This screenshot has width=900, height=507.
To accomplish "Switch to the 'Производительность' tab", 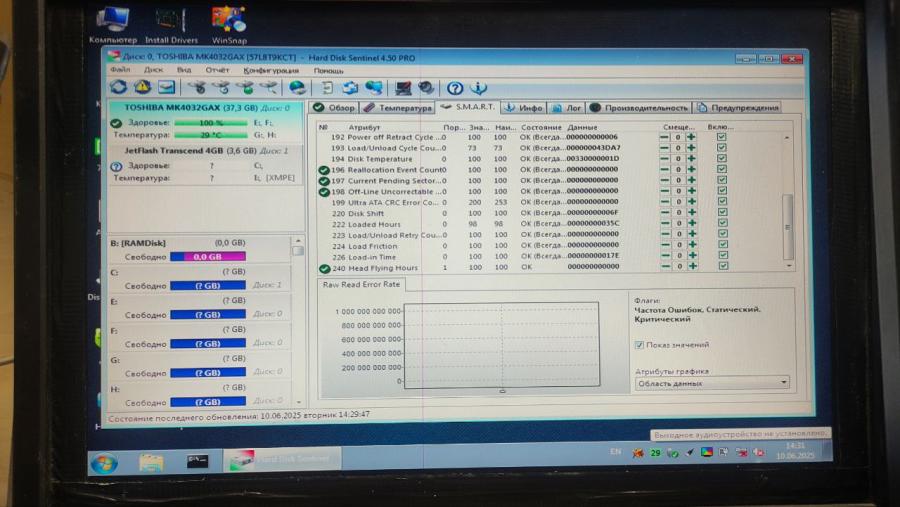I will 640,108.
